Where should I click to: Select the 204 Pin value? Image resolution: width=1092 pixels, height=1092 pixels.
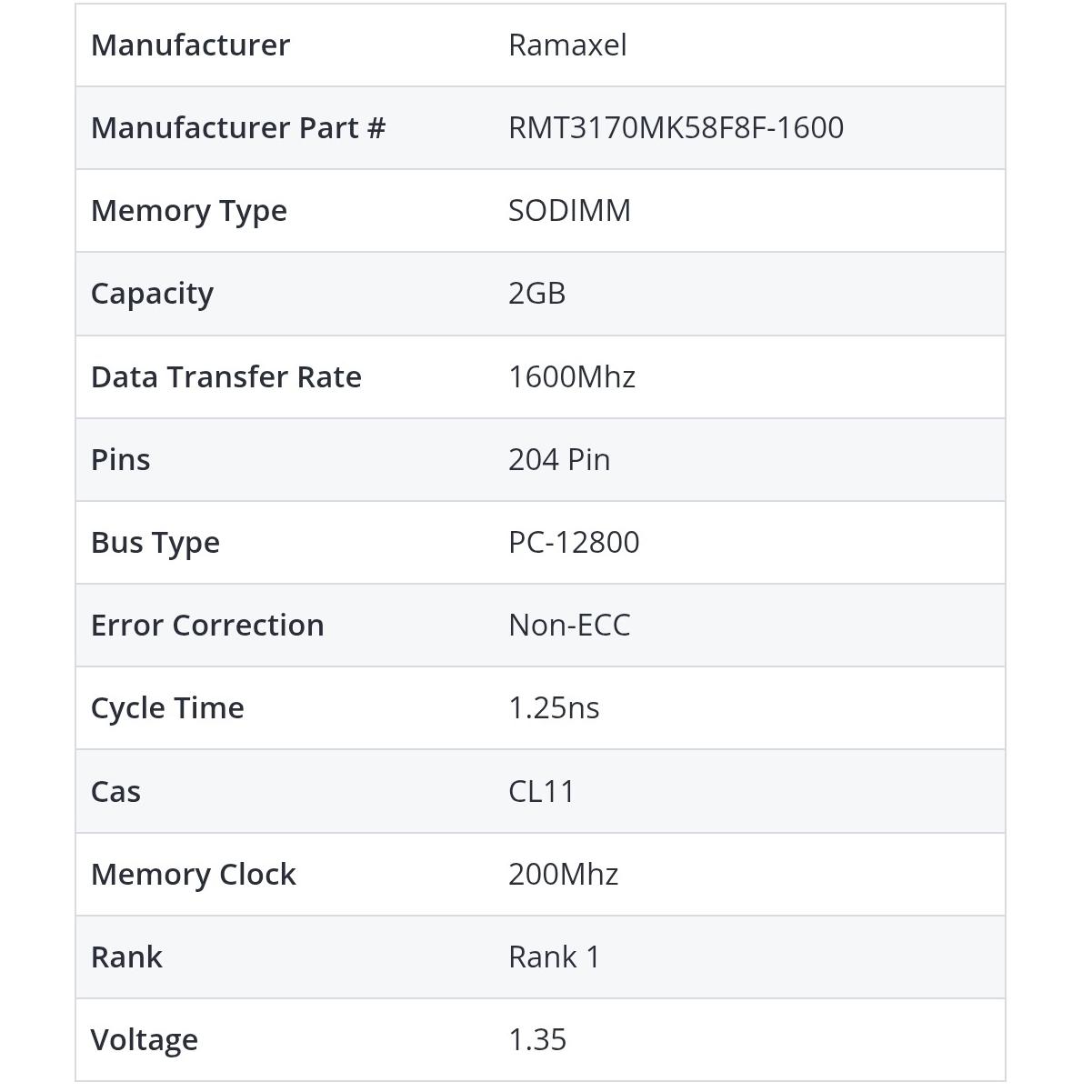tap(558, 460)
